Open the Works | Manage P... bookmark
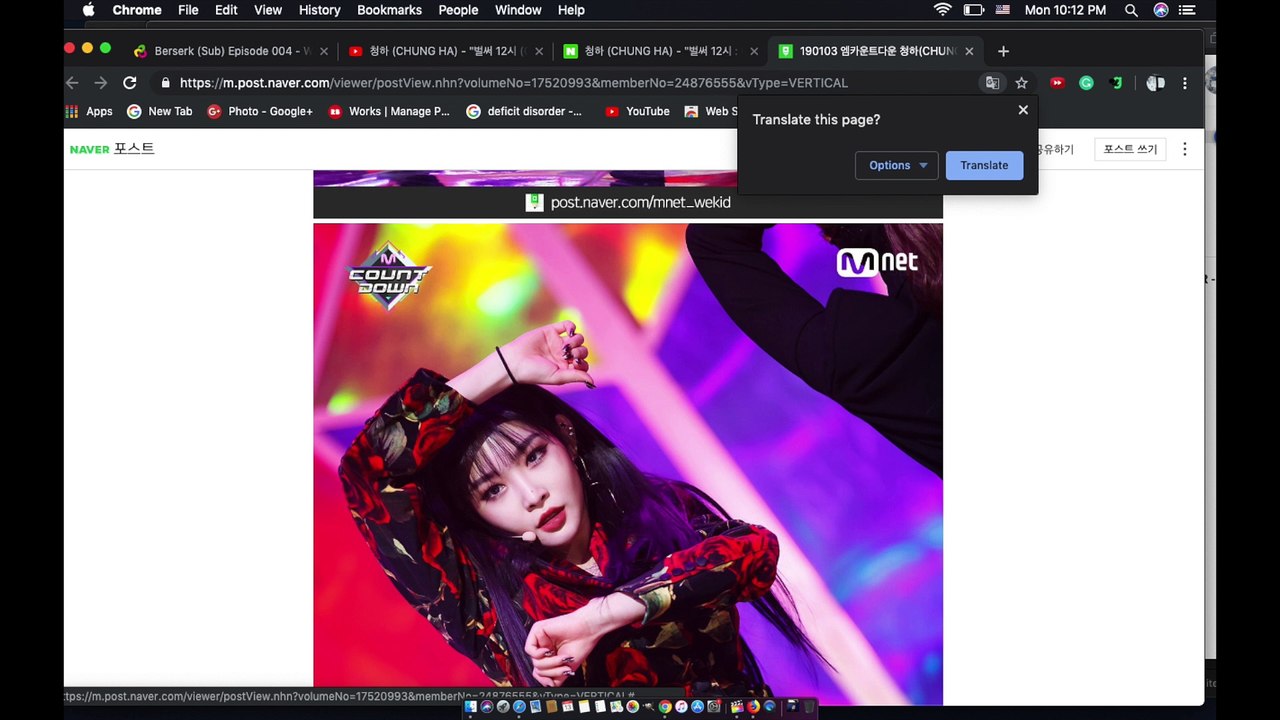Screen dimensions: 1280x720 coord(390,111)
